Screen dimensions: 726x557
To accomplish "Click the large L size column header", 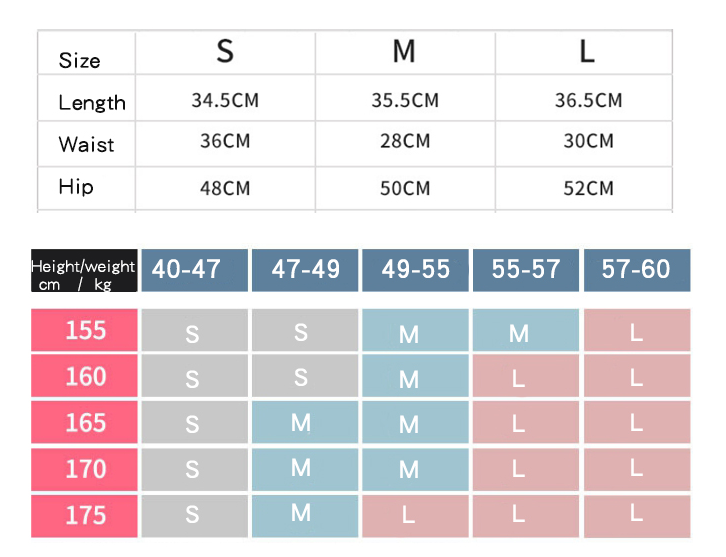I will point(587,52).
